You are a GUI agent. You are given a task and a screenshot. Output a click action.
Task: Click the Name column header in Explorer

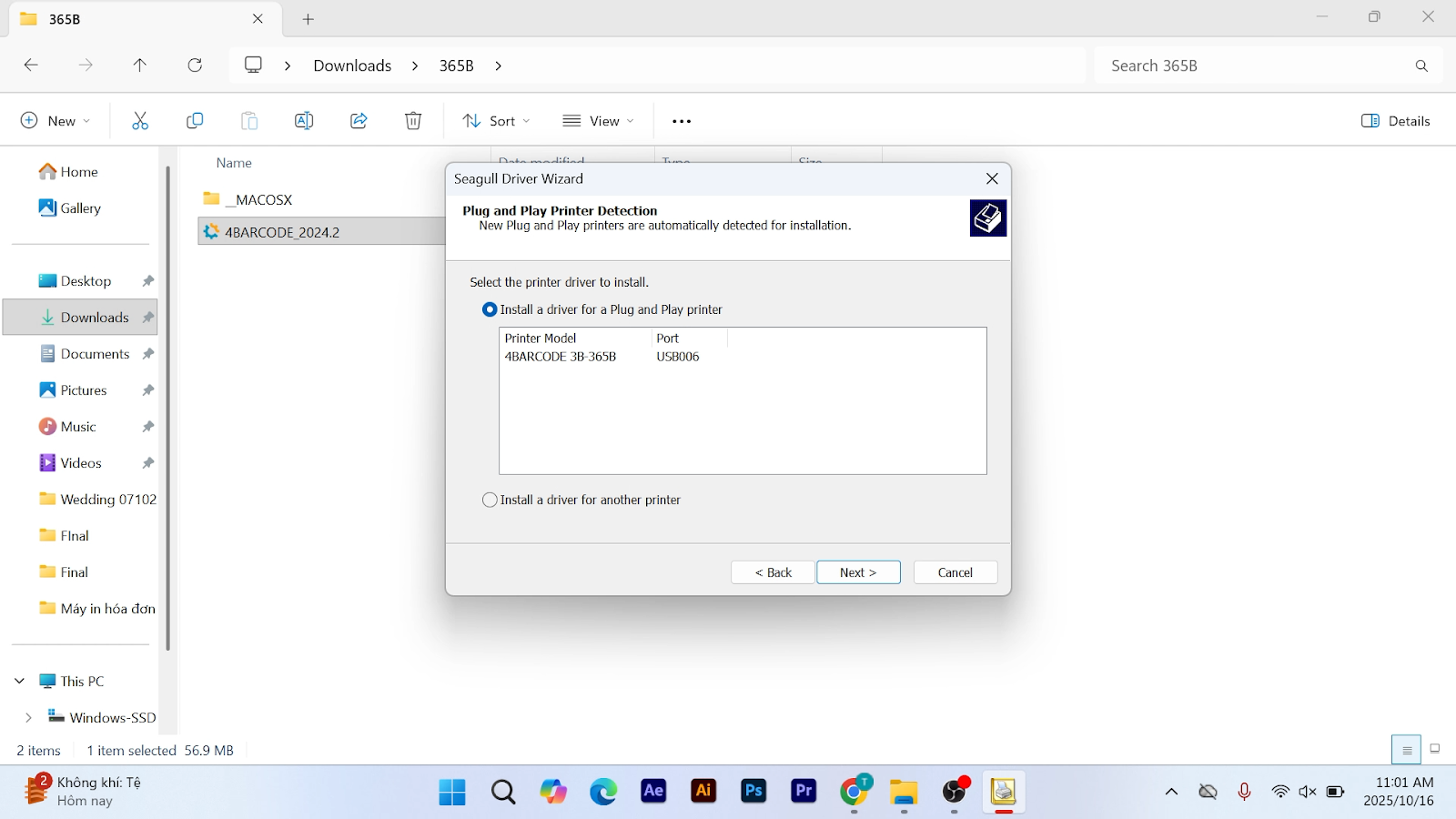(234, 163)
